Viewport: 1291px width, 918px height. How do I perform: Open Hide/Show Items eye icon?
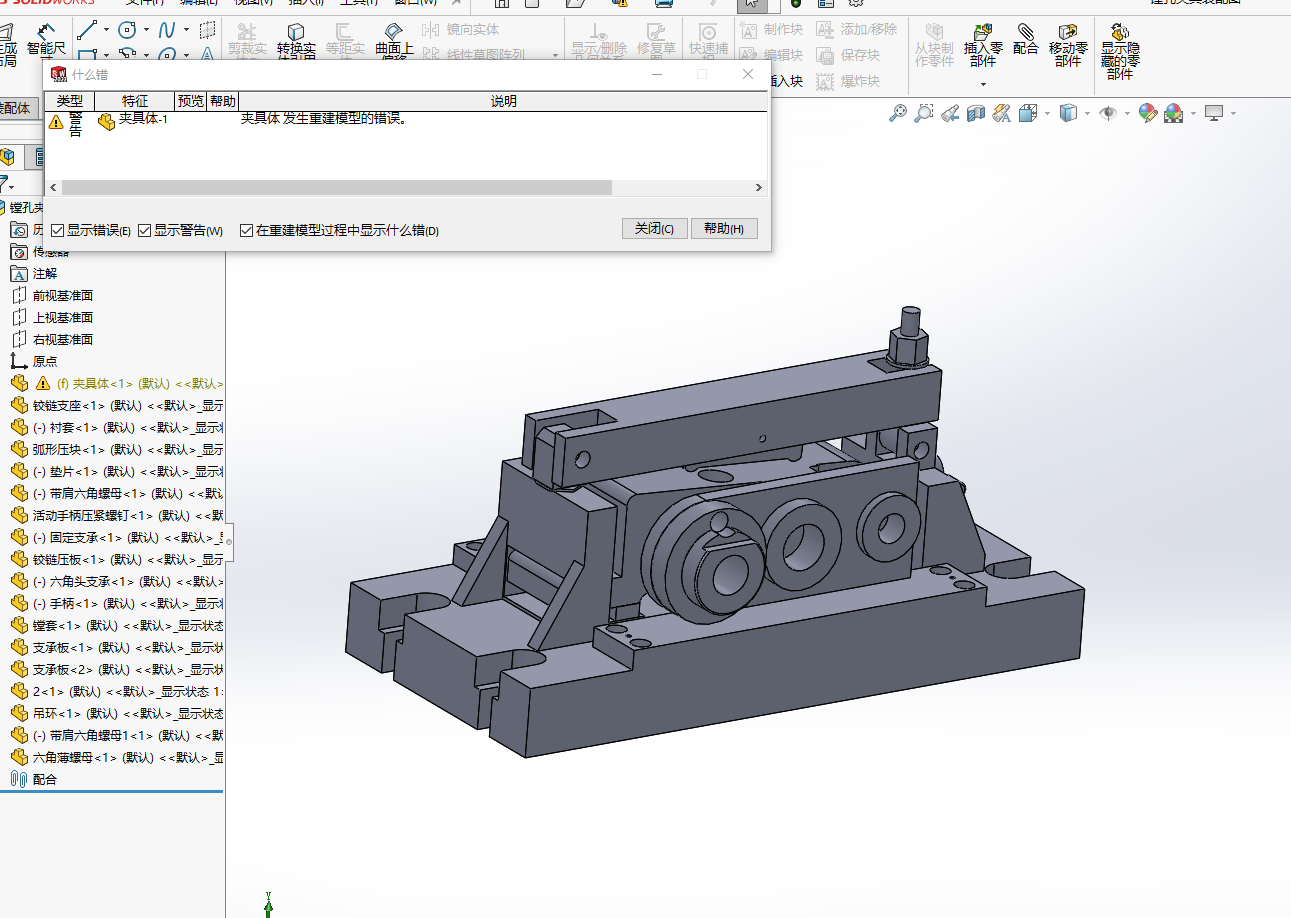1108,113
